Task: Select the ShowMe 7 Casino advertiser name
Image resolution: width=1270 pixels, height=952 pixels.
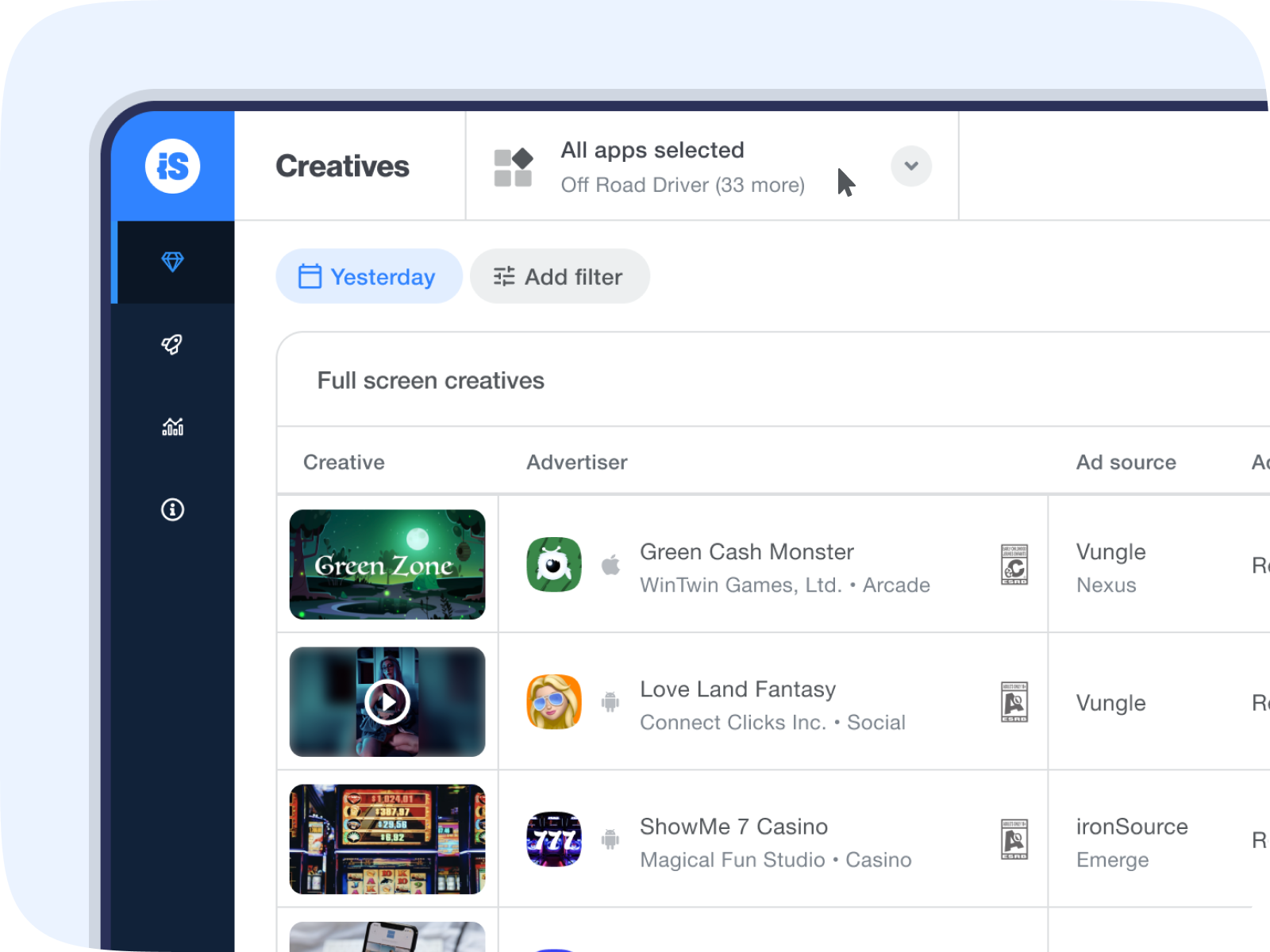Action: coord(734,826)
